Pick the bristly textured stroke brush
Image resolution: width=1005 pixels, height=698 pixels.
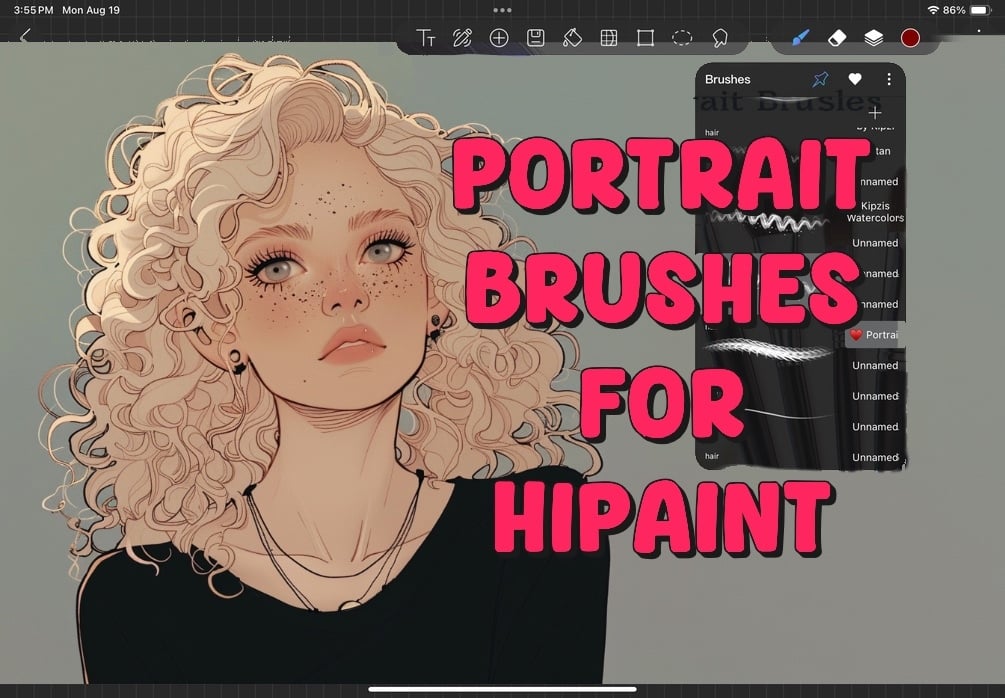coord(768,349)
